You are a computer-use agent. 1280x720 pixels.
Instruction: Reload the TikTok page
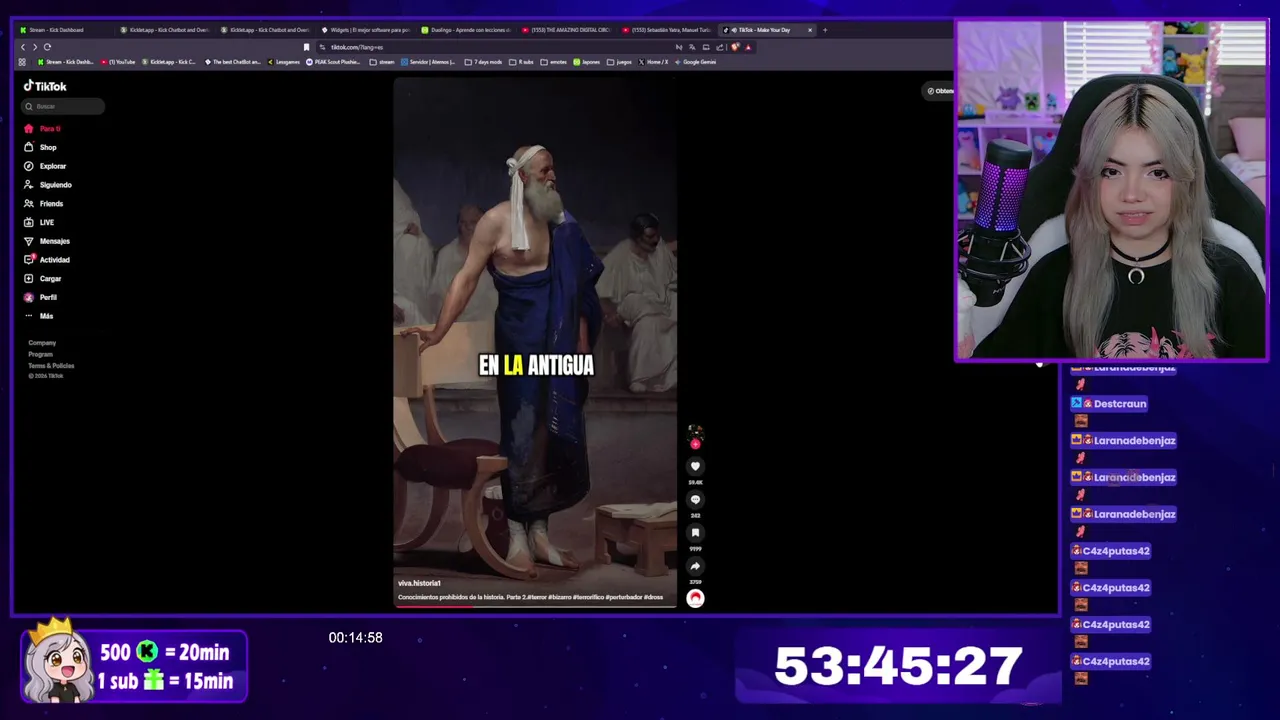47,47
